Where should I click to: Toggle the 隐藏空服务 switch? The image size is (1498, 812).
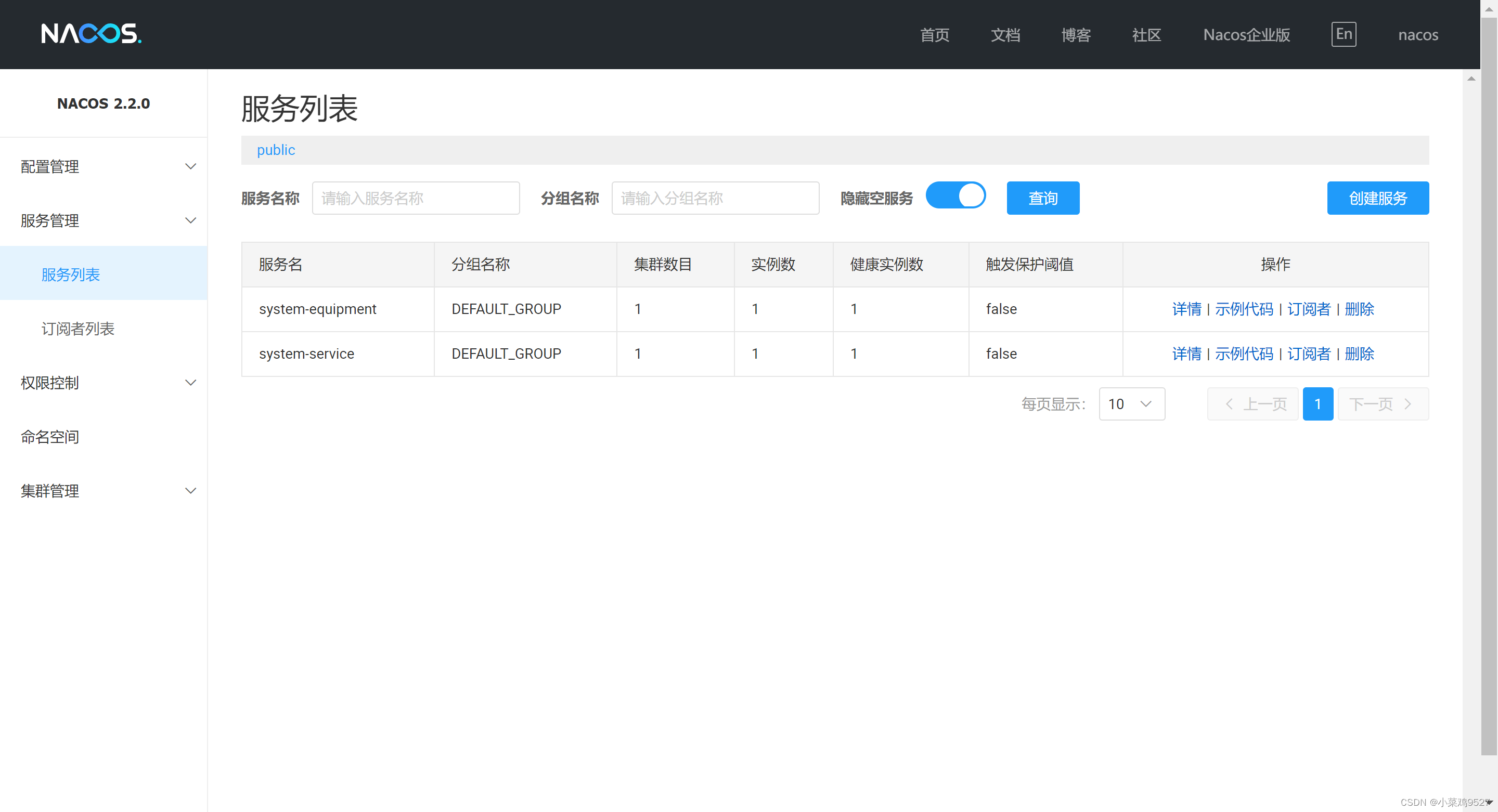pyautogui.click(x=955, y=196)
